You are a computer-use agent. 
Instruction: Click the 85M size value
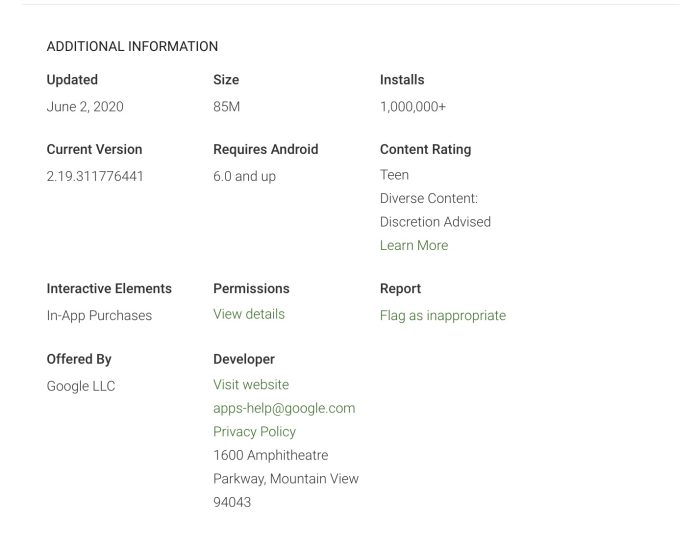[226, 106]
